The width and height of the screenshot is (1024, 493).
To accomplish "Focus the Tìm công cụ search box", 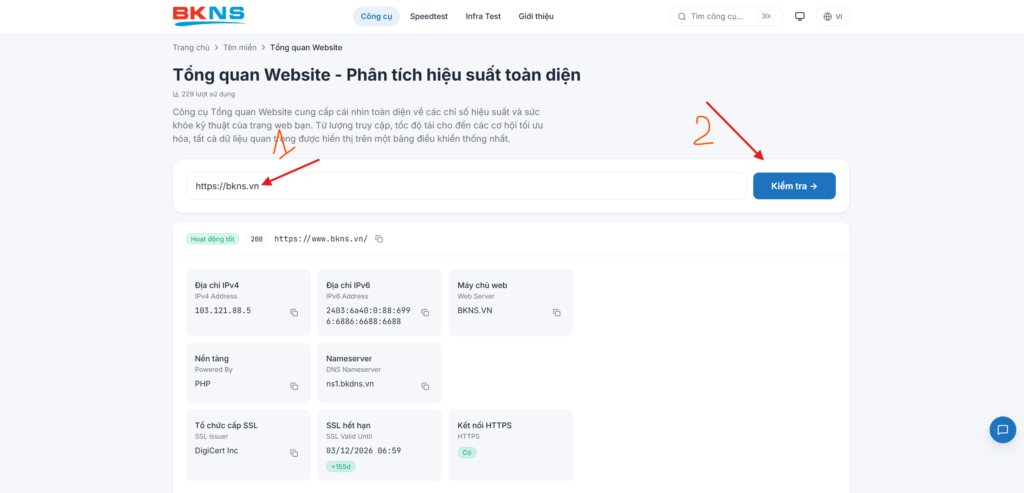I will coord(726,16).
